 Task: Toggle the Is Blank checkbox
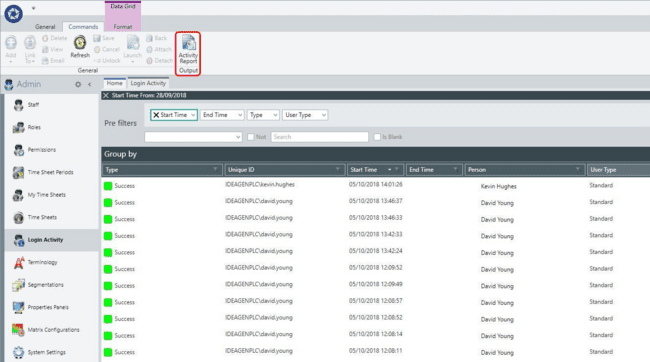[x=377, y=137]
